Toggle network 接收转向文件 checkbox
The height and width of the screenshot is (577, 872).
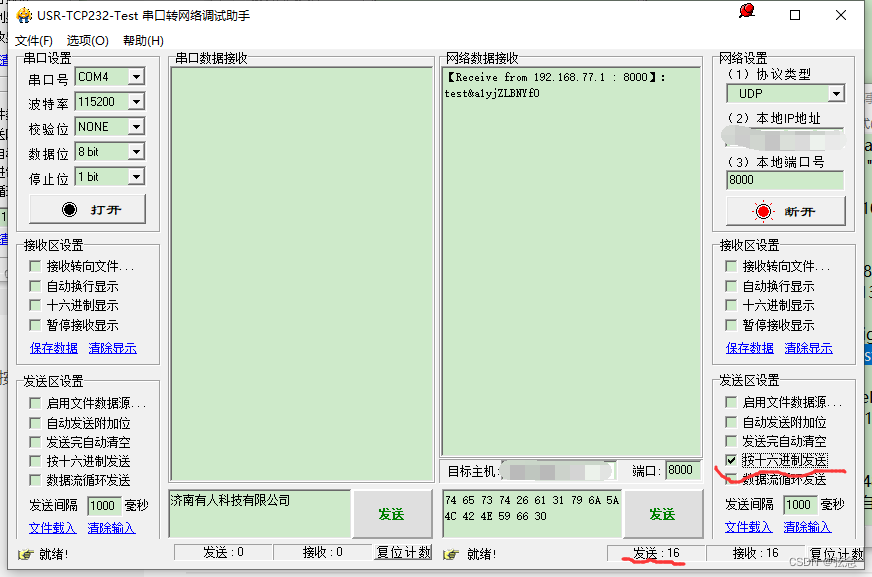pos(731,266)
